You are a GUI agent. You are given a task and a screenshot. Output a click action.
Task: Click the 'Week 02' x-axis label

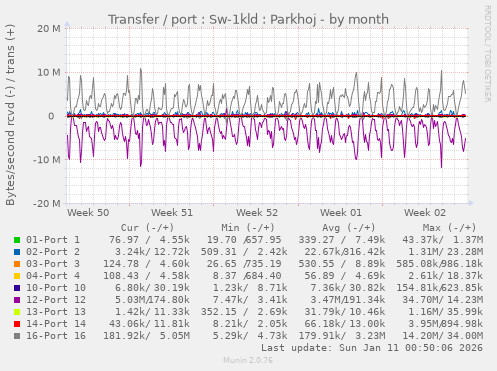(x=425, y=213)
